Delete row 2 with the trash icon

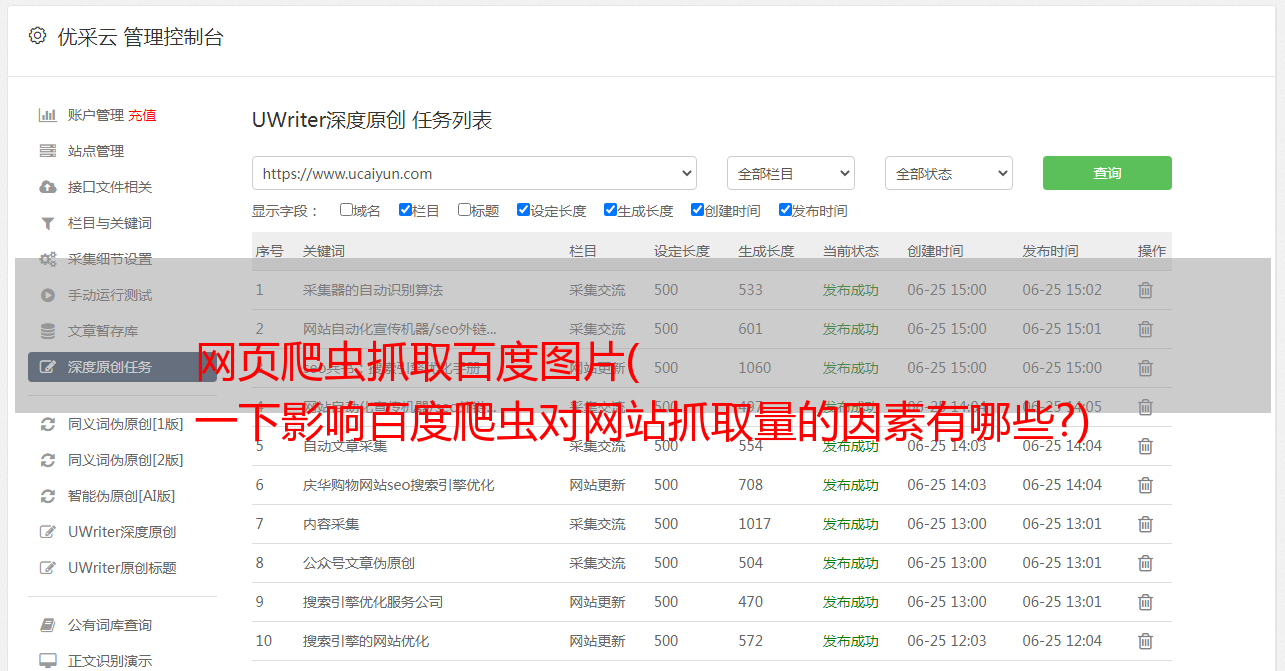point(1146,329)
